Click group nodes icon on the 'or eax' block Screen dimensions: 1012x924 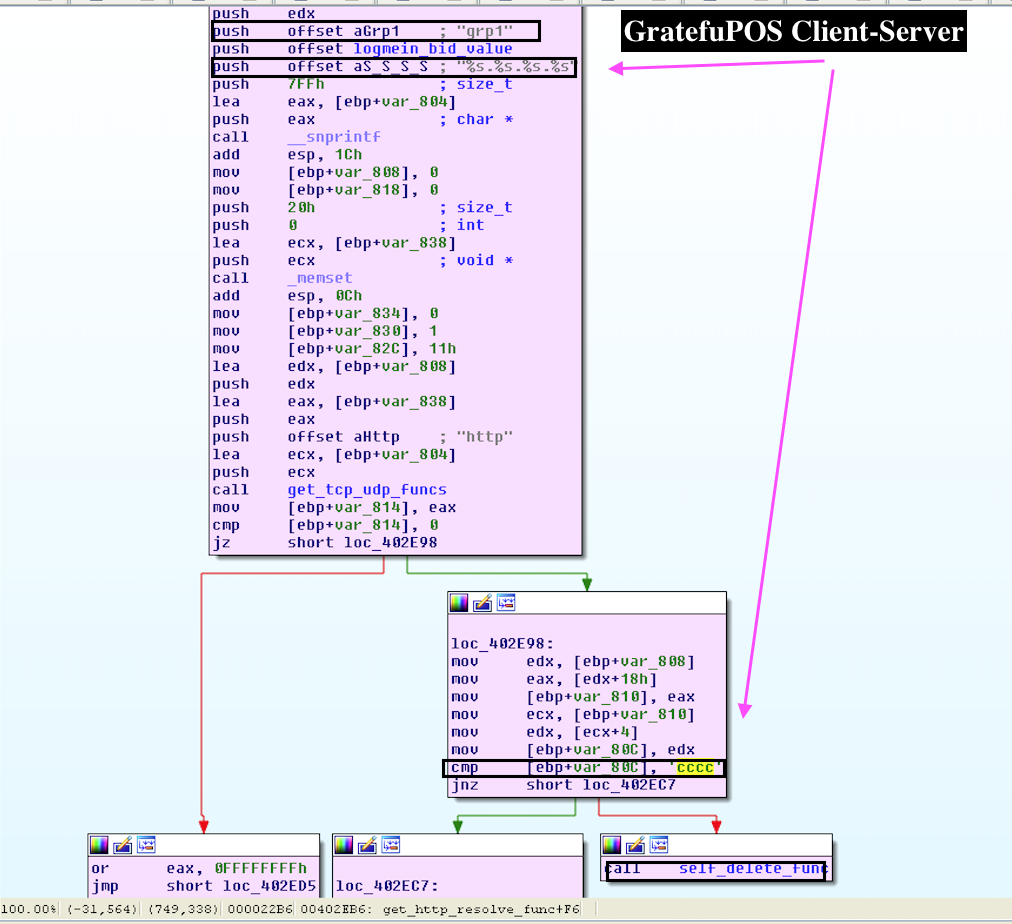146,845
